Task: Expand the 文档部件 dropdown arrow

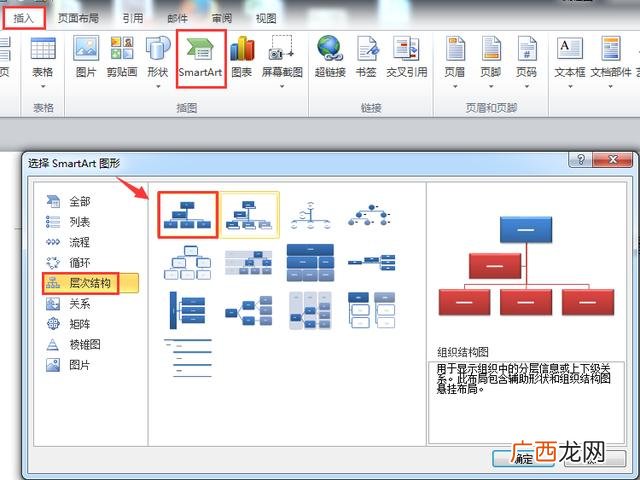Action: [611, 87]
